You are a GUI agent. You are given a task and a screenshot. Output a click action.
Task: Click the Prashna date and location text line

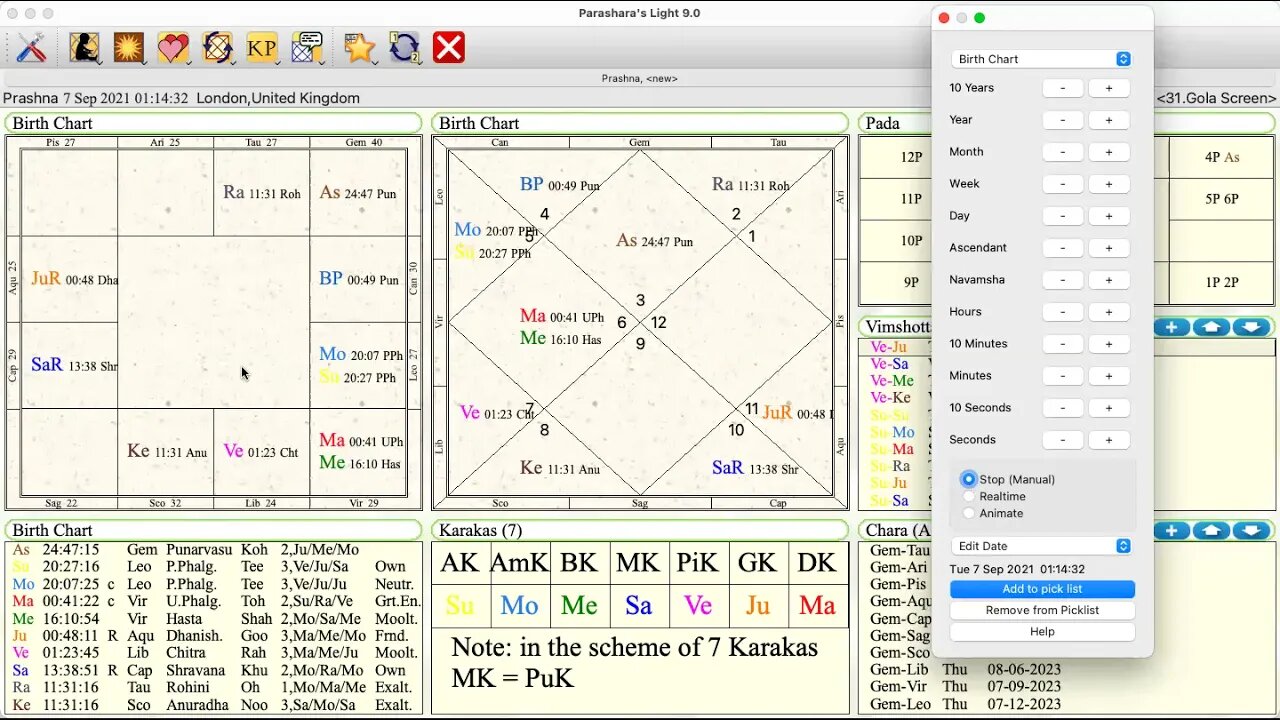pos(181,98)
